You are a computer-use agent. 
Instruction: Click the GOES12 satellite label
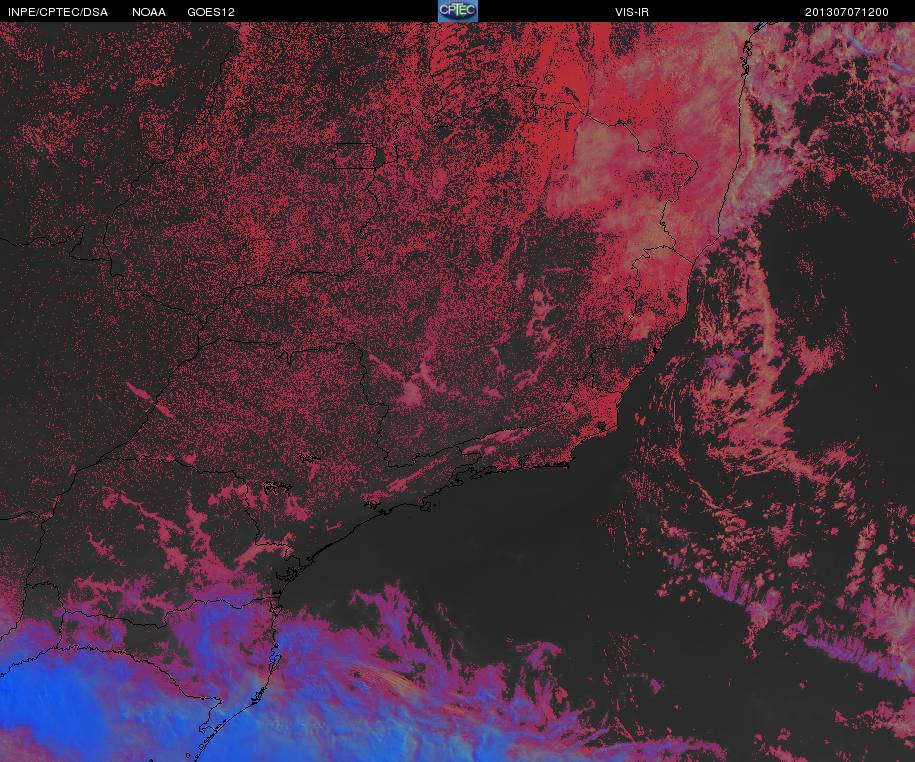pyautogui.click(x=211, y=12)
